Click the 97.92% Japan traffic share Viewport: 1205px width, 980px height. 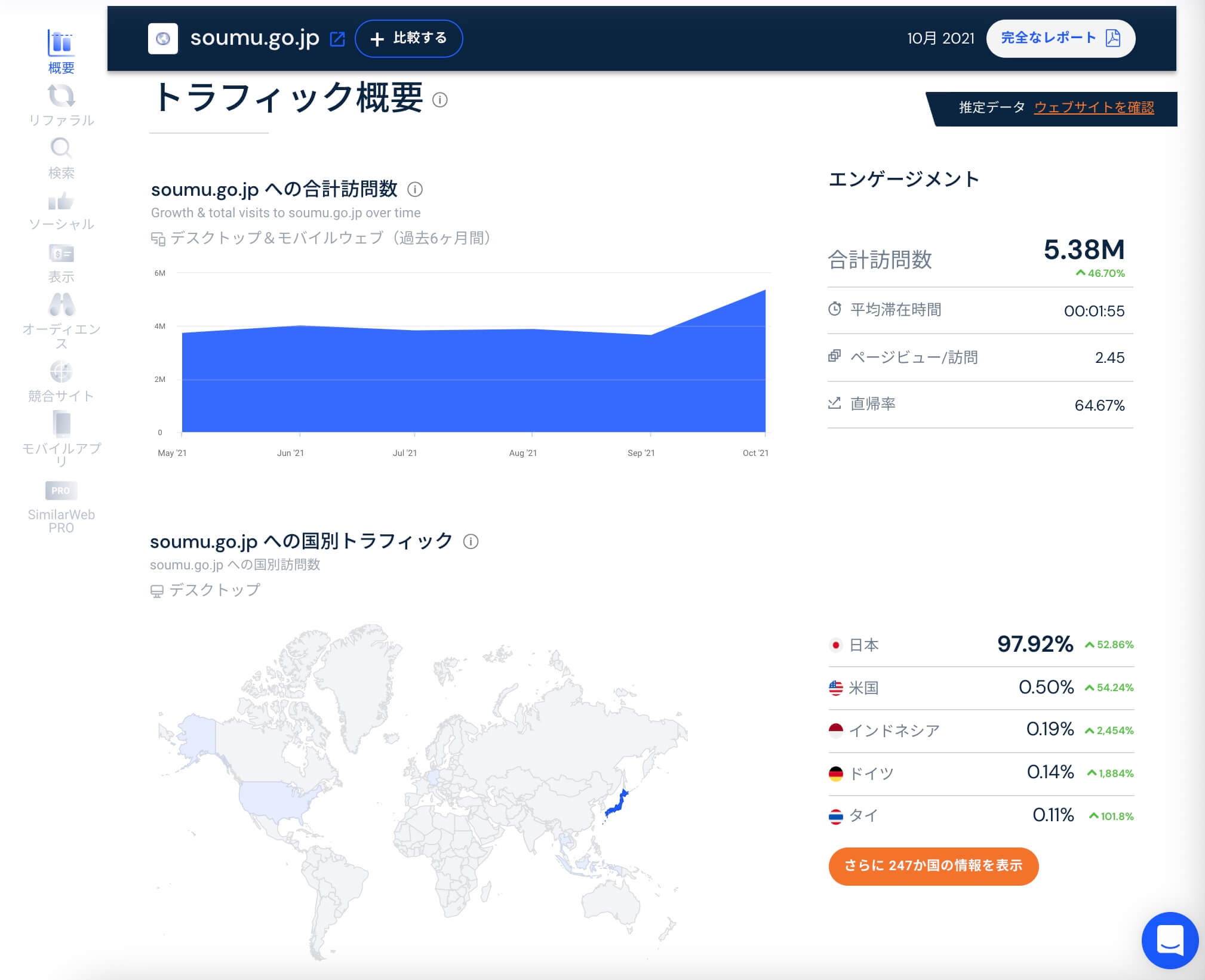pos(1035,644)
